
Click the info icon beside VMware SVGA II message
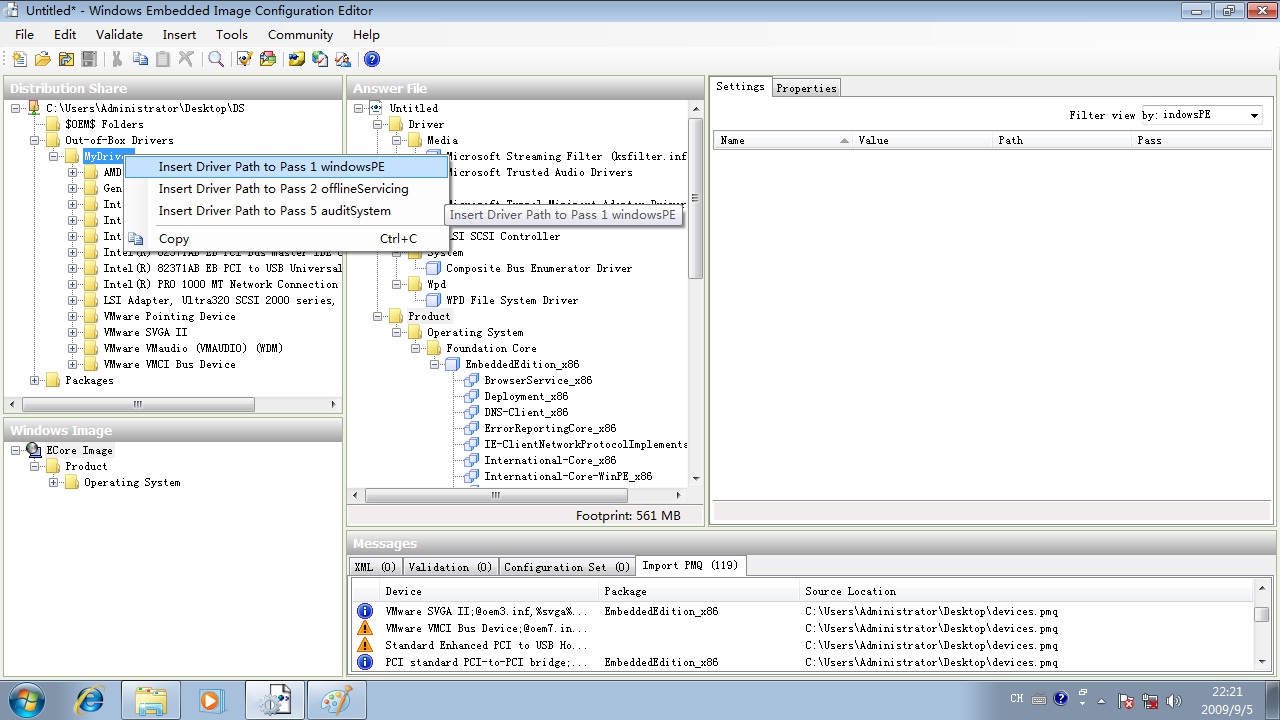point(365,611)
